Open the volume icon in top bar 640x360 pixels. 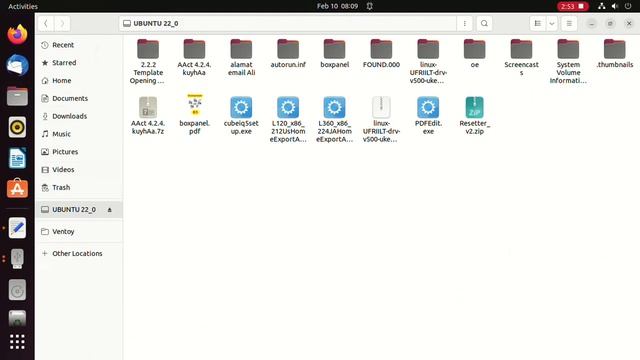[x=615, y=6]
